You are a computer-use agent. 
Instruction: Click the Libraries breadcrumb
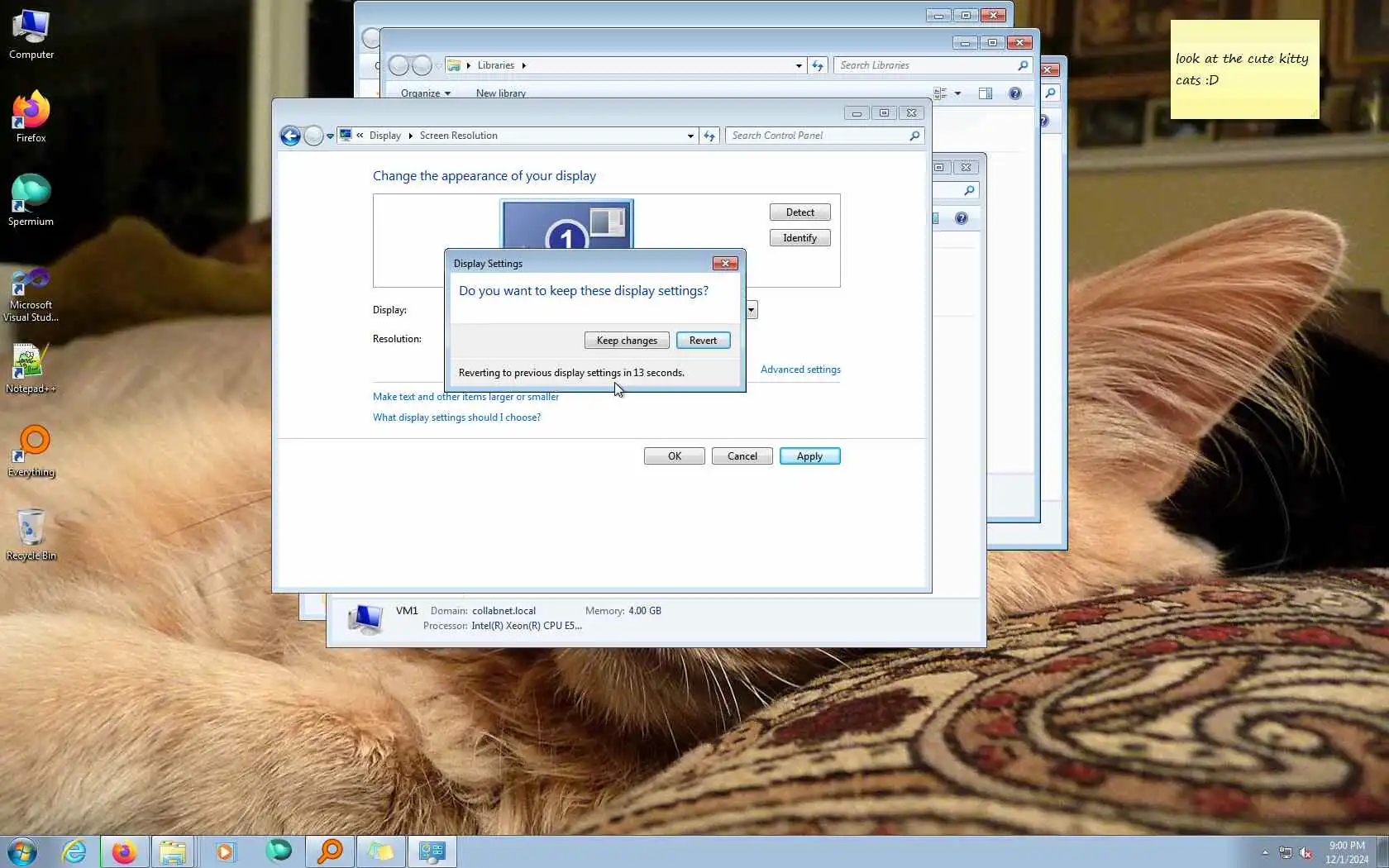(495, 65)
